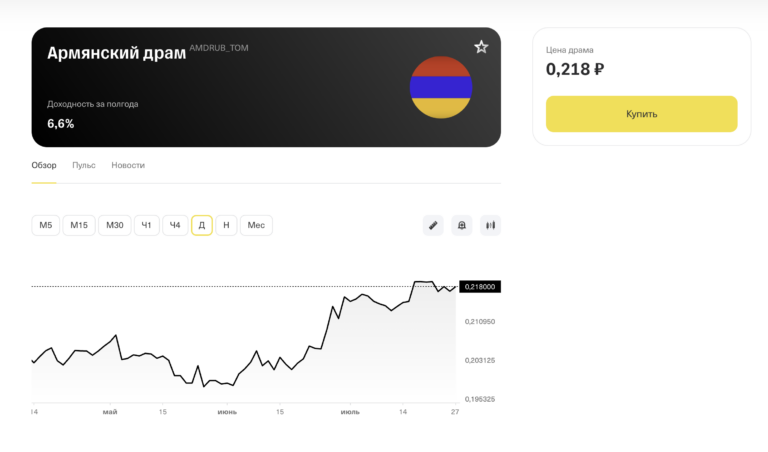Select the М5 chart interval
The image size is (768, 452).
tap(46, 225)
